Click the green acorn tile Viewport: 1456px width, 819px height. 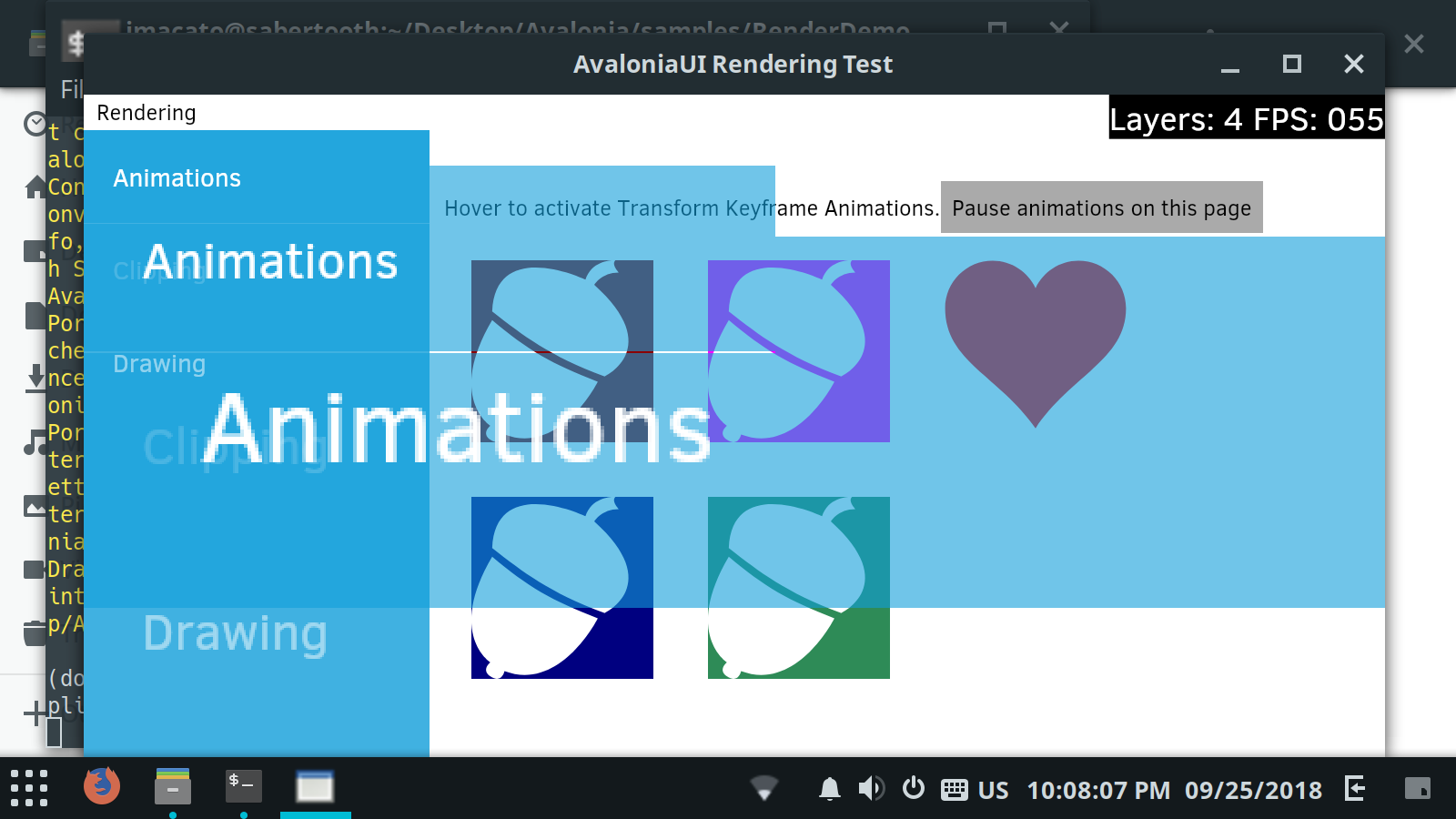point(799,588)
